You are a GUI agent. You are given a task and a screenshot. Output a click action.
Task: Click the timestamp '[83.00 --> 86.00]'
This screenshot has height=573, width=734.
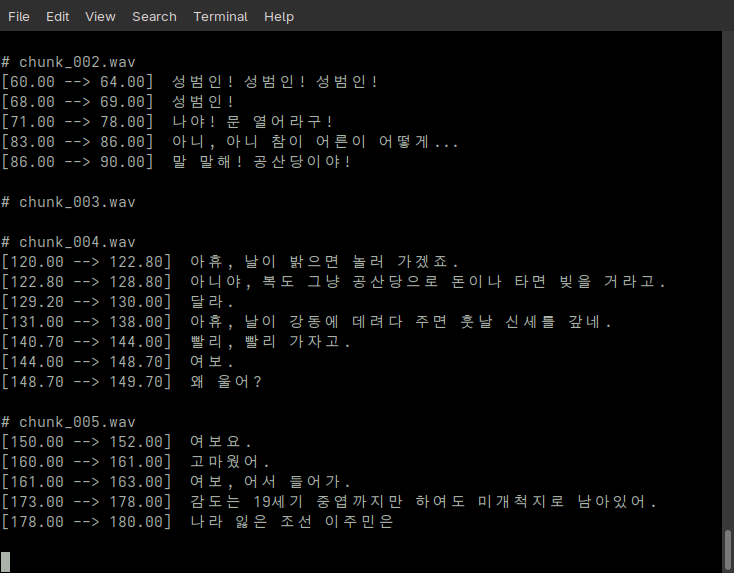(77, 142)
